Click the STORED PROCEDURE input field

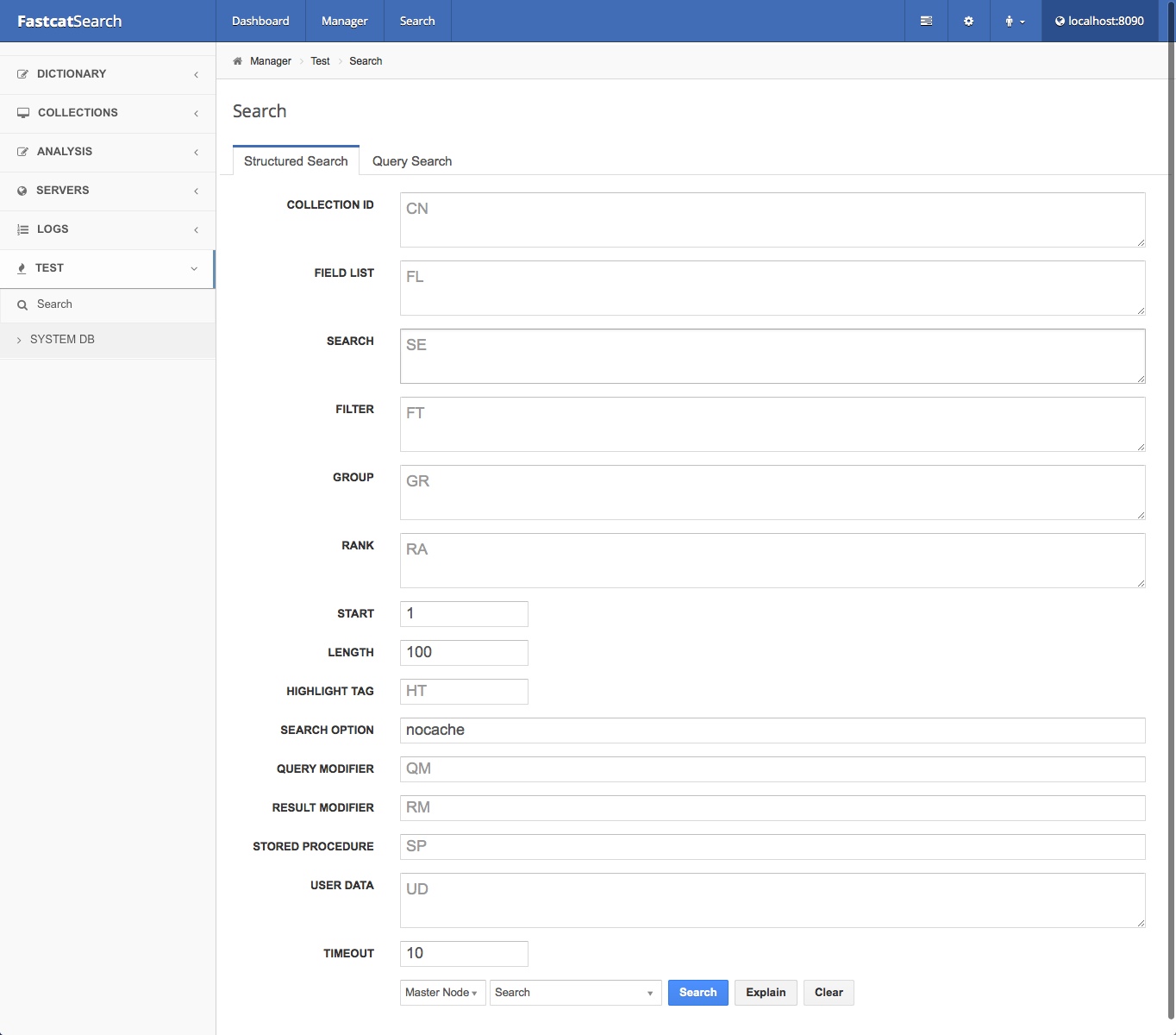point(773,847)
